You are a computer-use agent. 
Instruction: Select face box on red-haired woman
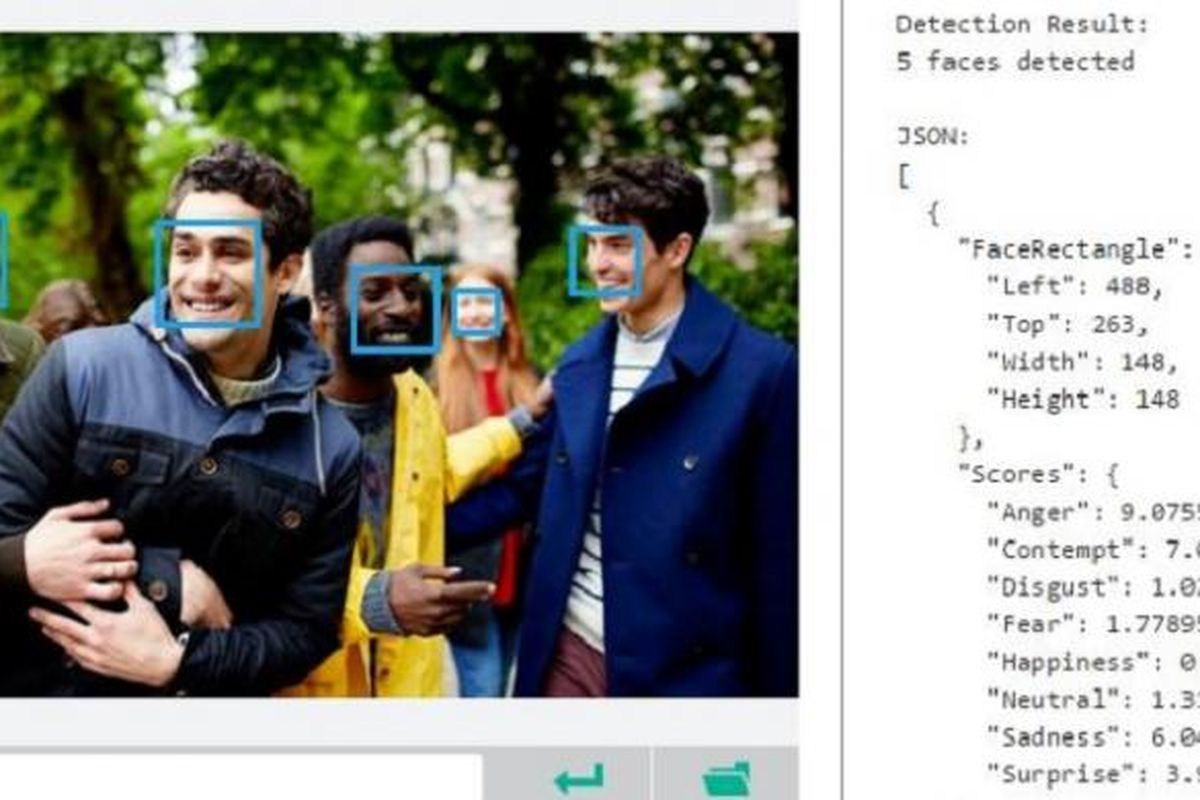pyautogui.click(x=477, y=313)
